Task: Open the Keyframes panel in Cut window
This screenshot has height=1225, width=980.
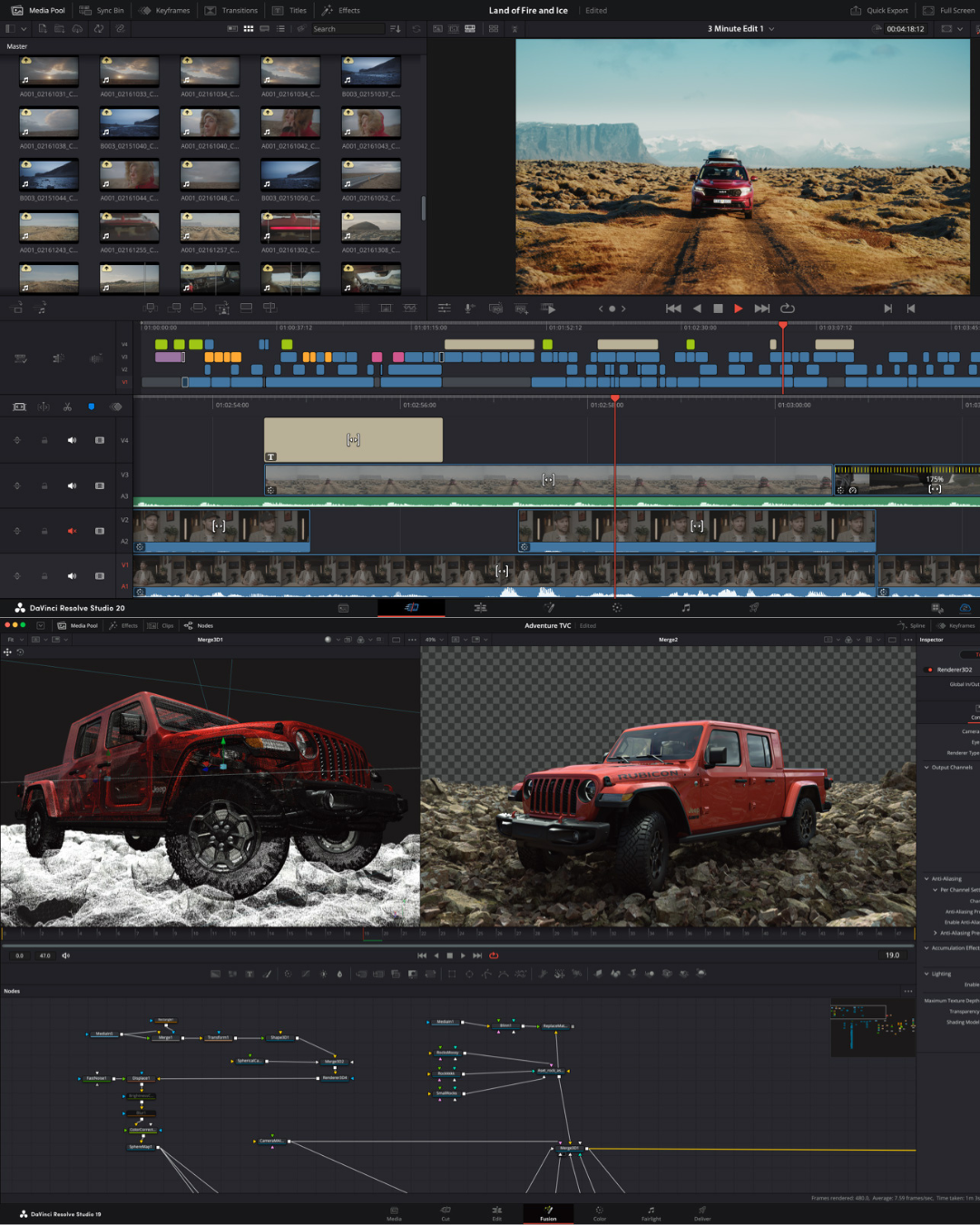Action: pos(164,11)
